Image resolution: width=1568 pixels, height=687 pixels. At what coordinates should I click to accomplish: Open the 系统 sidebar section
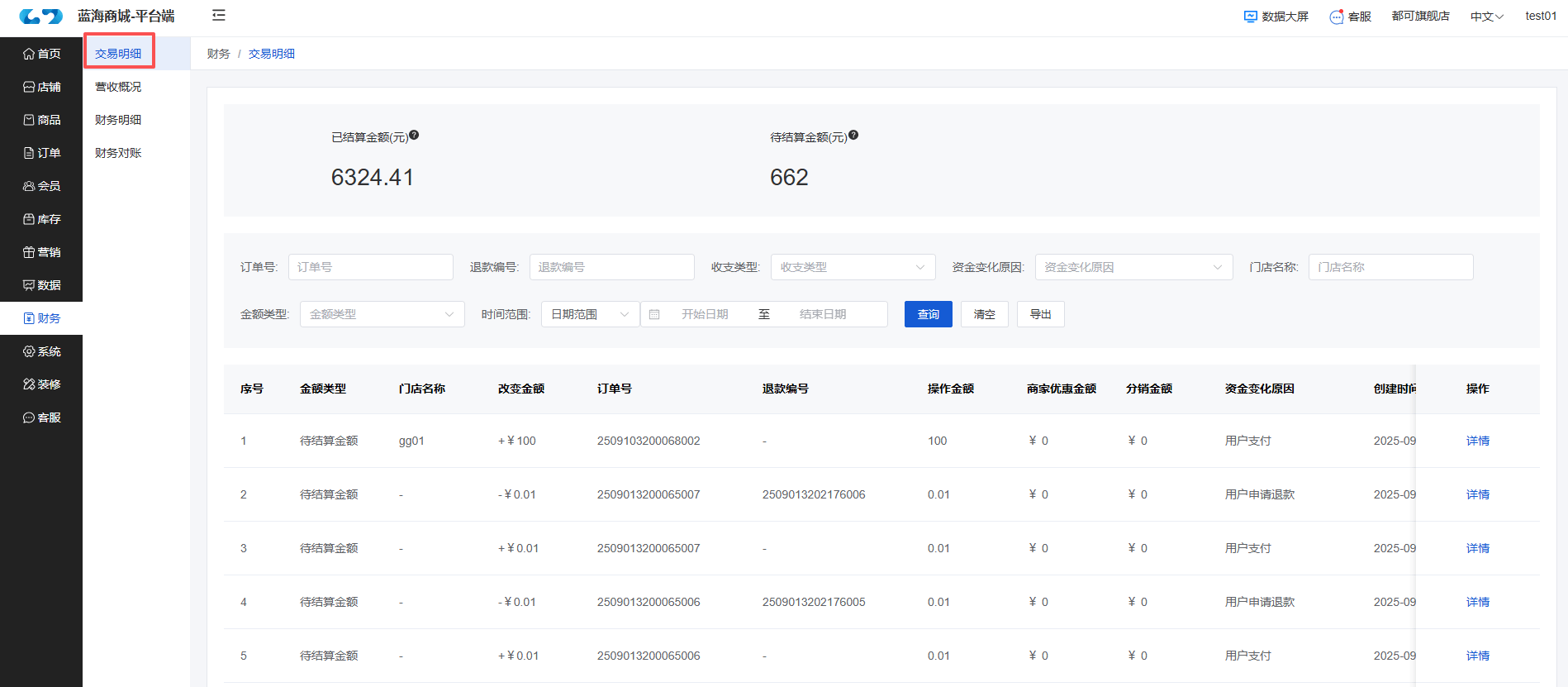pos(41,351)
